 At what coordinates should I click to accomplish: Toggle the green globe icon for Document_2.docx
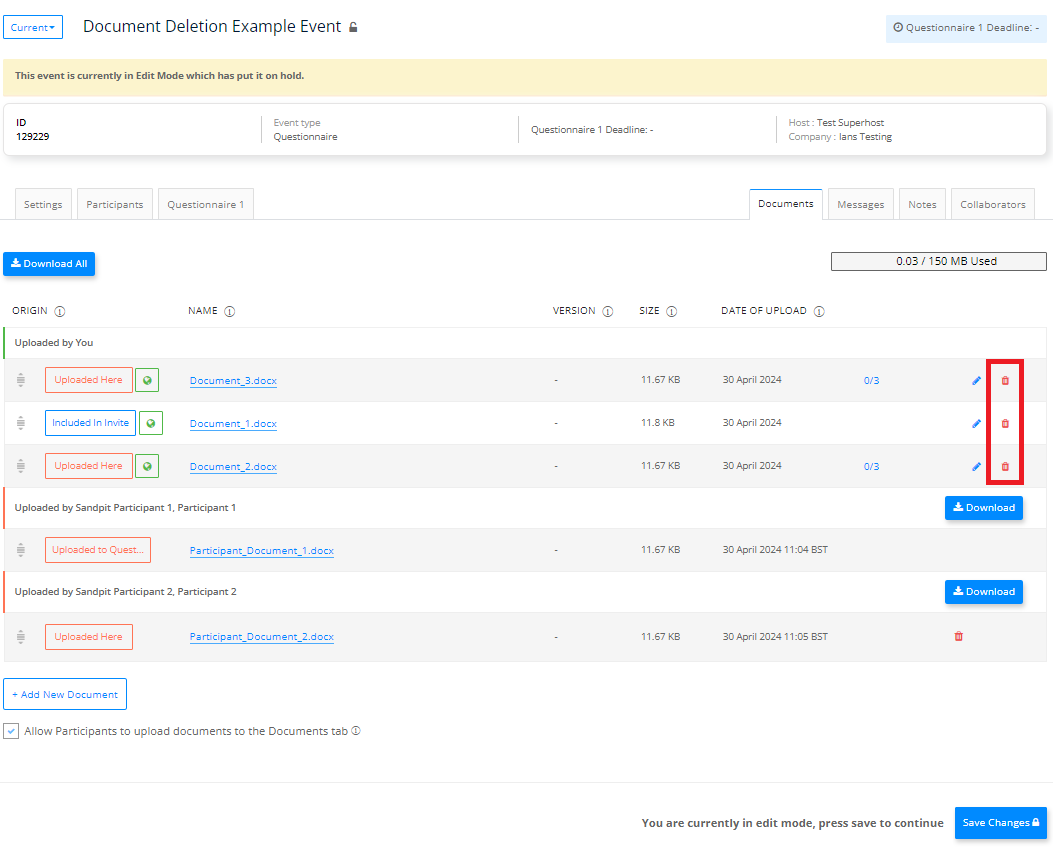pyautogui.click(x=147, y=466)
